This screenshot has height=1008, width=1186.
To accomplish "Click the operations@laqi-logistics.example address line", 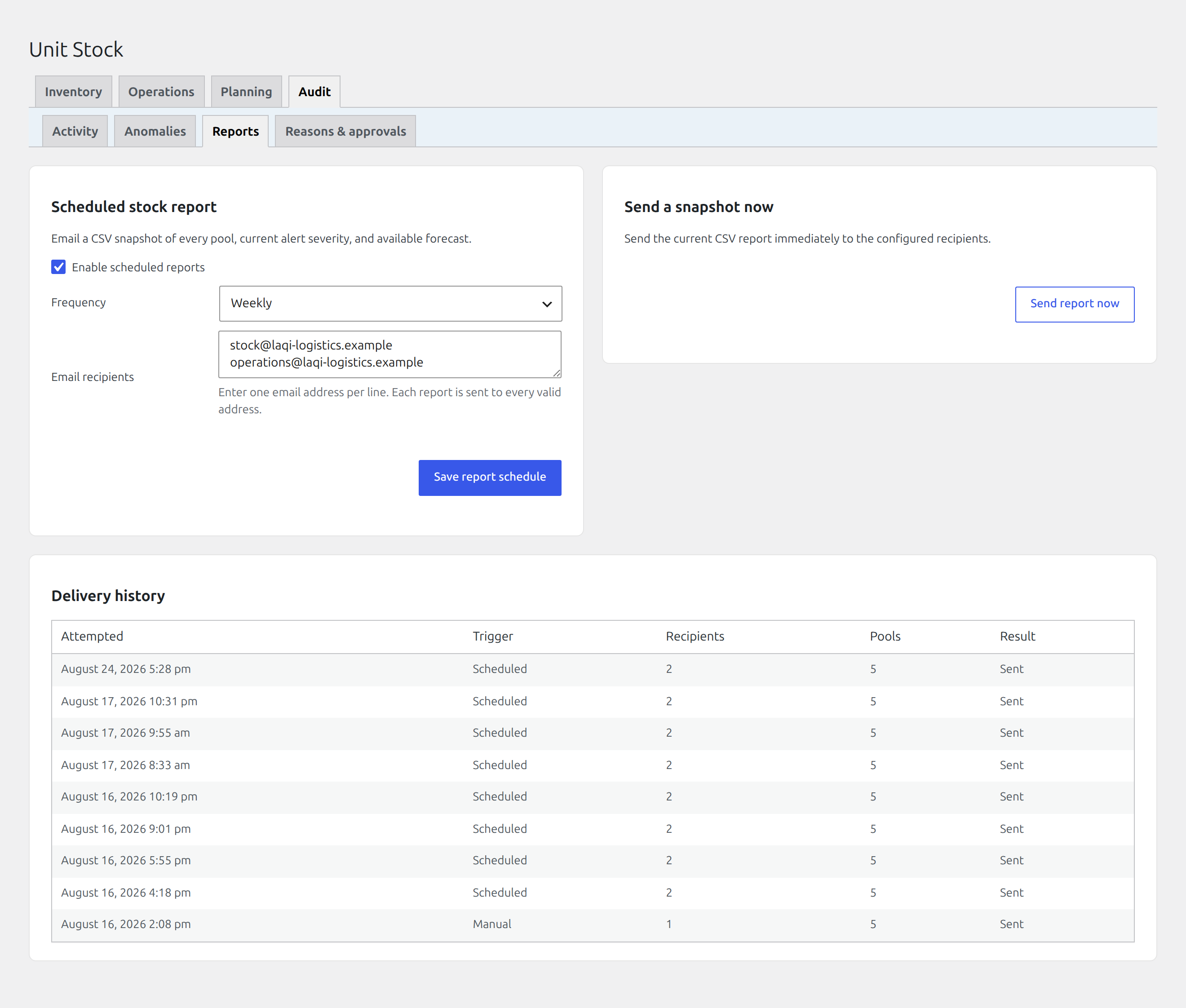I will (x=326, y=363).
